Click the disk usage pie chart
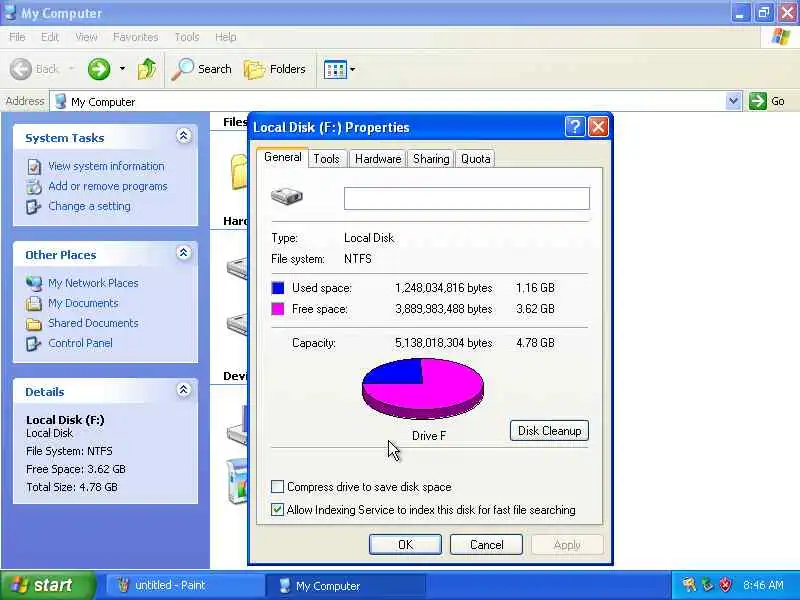The height and width of the screenshot is (600, 800). coord(422,388)
